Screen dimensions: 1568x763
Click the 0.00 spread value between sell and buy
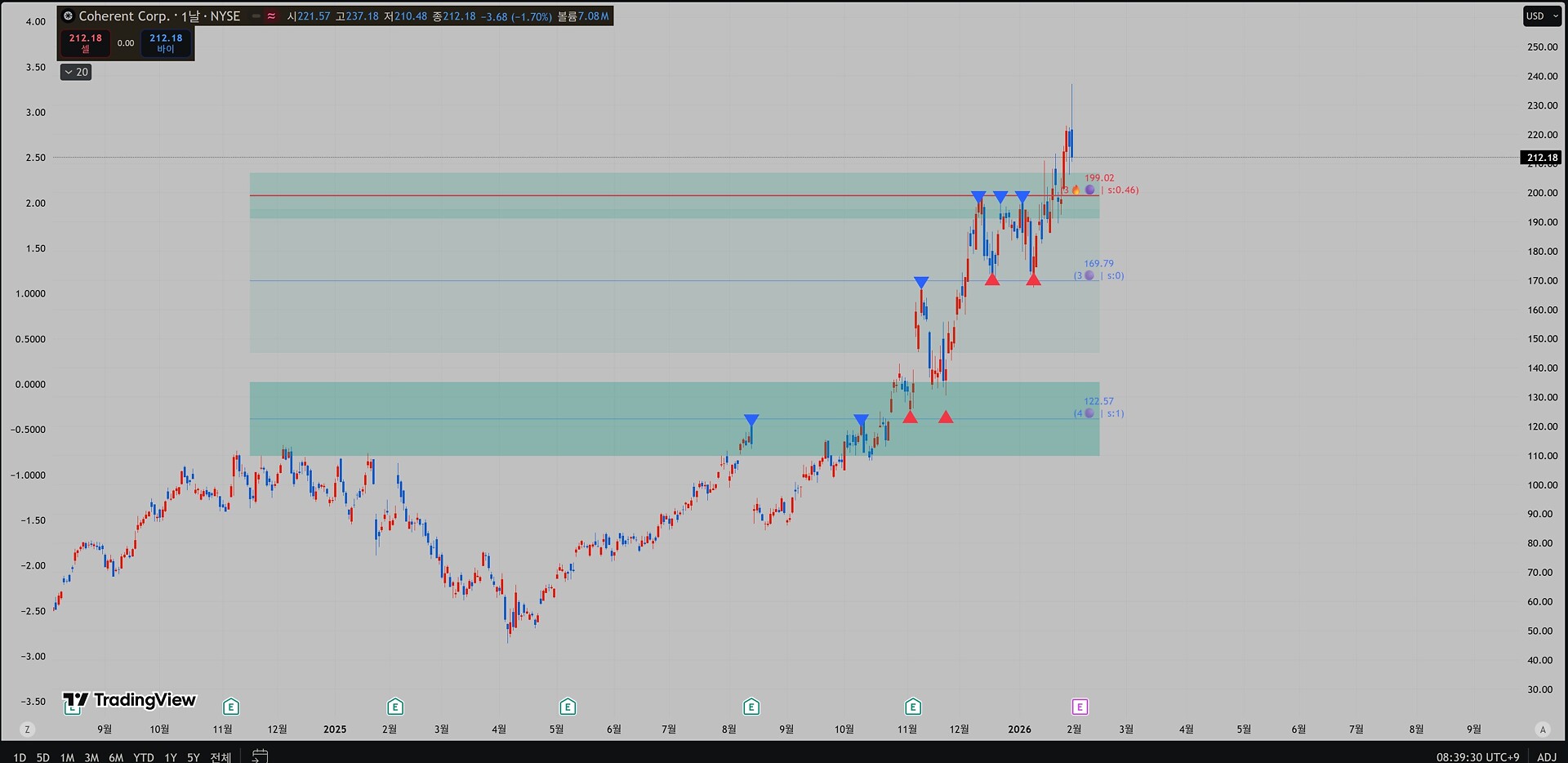pos(126,43)
